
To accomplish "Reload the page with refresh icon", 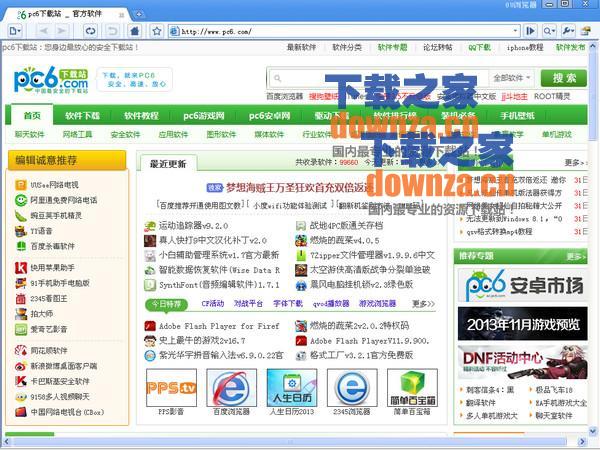I will coord(91,31).
